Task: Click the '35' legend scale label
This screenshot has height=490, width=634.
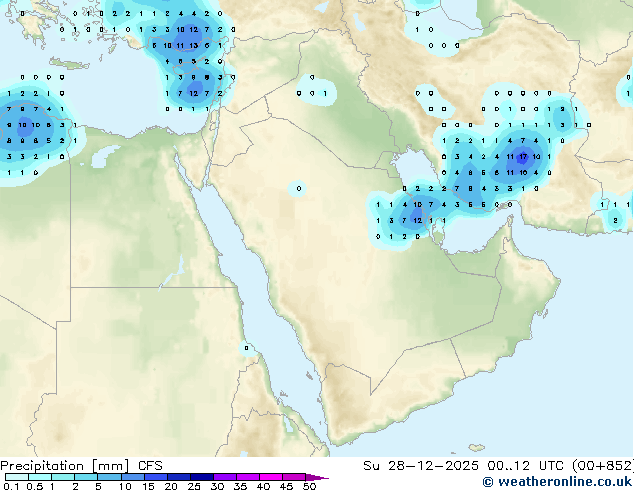Action: coord(240,486)
